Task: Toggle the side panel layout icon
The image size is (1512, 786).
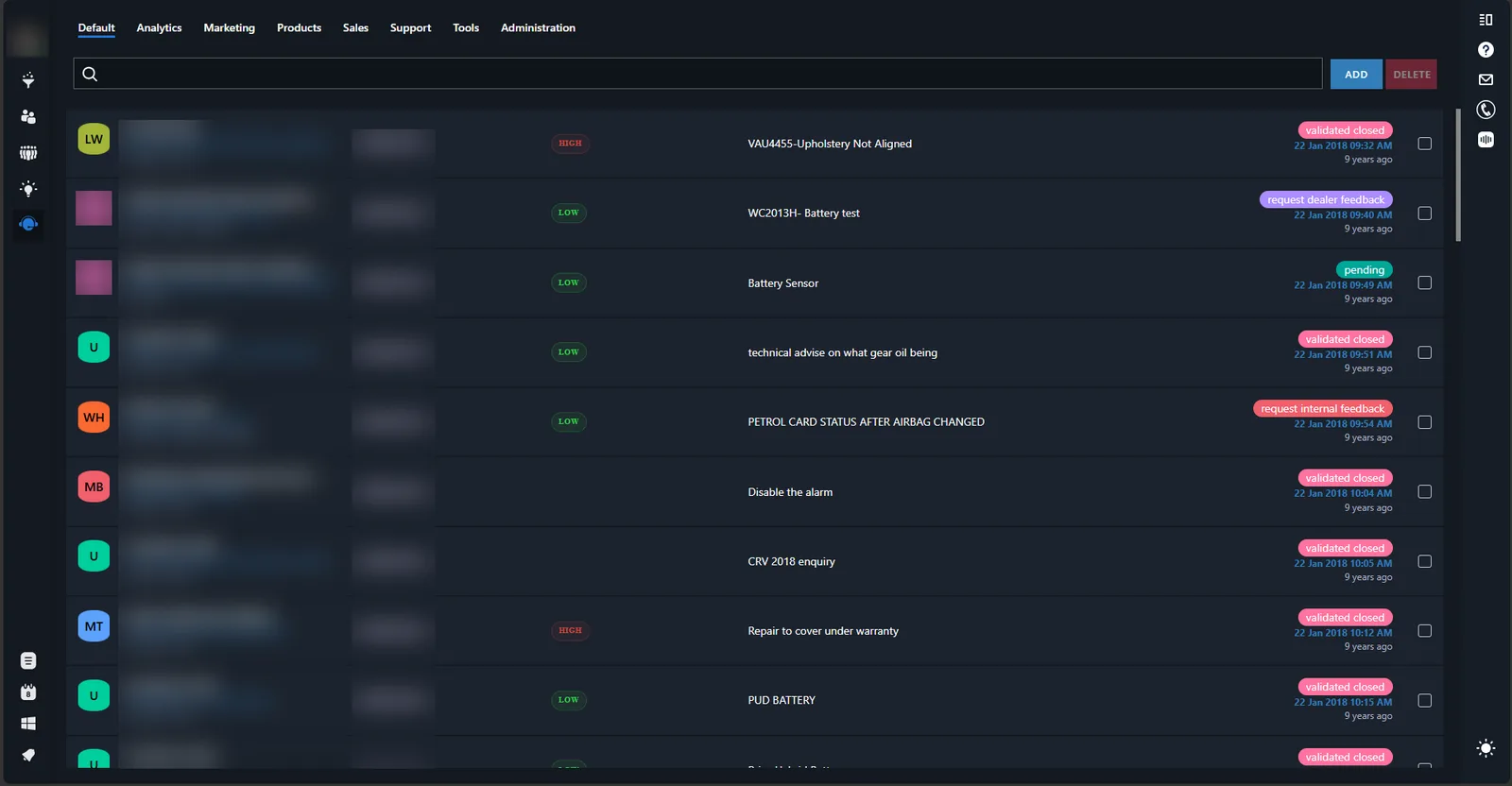Action: pyautogui.click(x=1486, y=20)
